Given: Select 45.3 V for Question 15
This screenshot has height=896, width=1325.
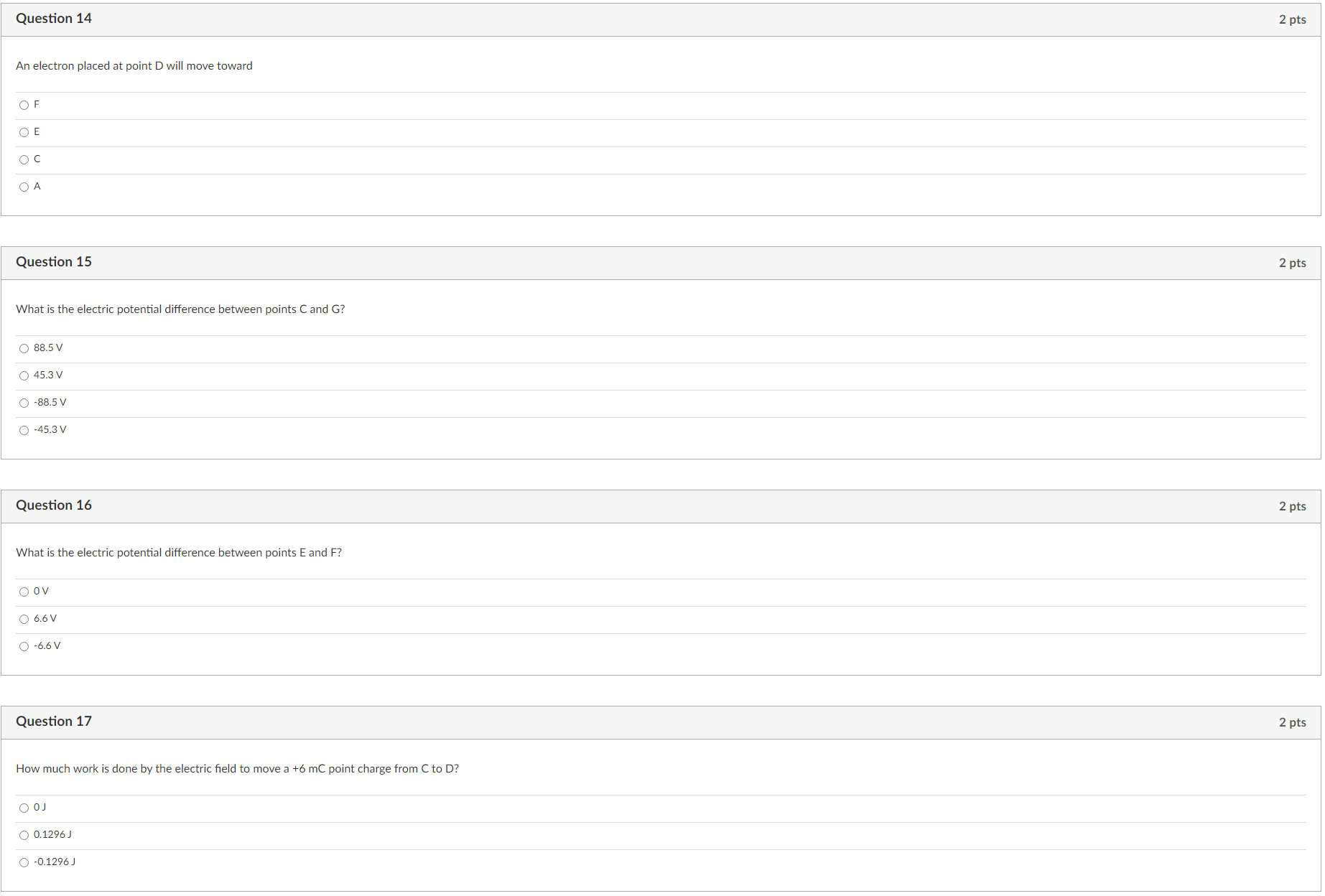Looking at the screenshot, I should (24, 375).
